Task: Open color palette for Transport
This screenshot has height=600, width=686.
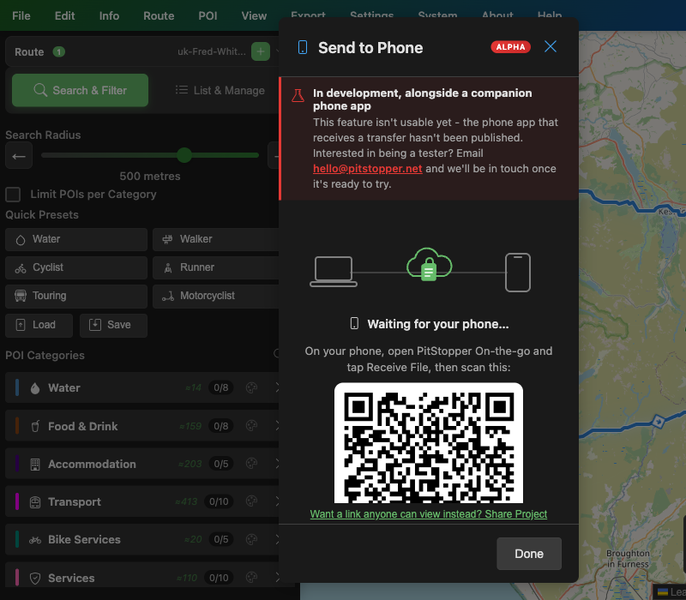Action: click(x=252, y=502)
